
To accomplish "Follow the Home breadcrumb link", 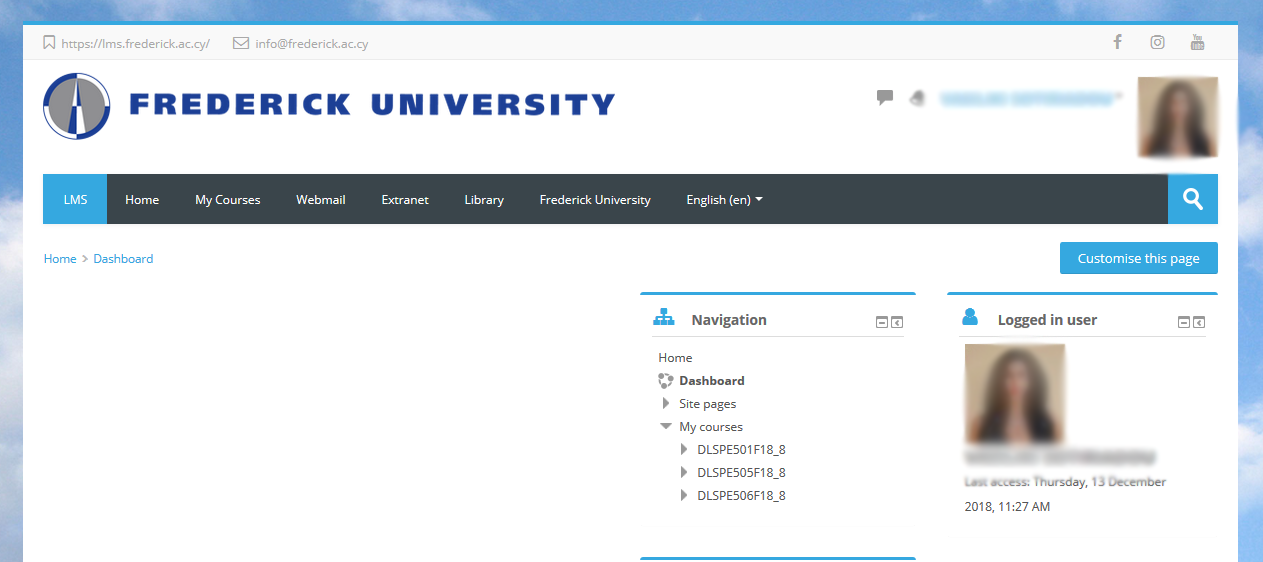I will click(x=60, y=258).
